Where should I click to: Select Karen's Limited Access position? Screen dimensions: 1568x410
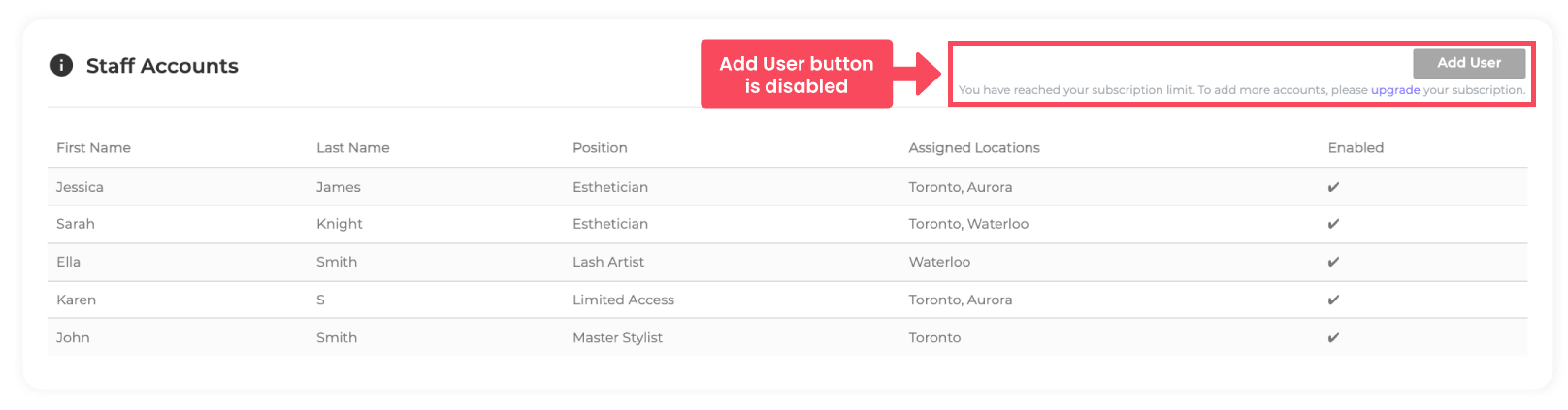[x=623, y=300]
